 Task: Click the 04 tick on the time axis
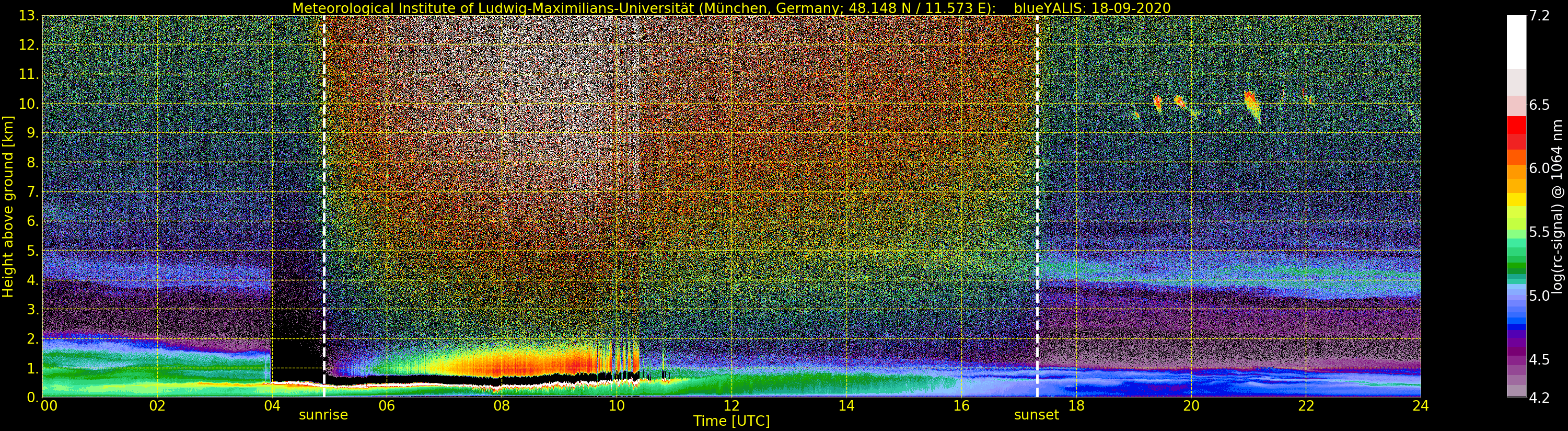[272, 406]
